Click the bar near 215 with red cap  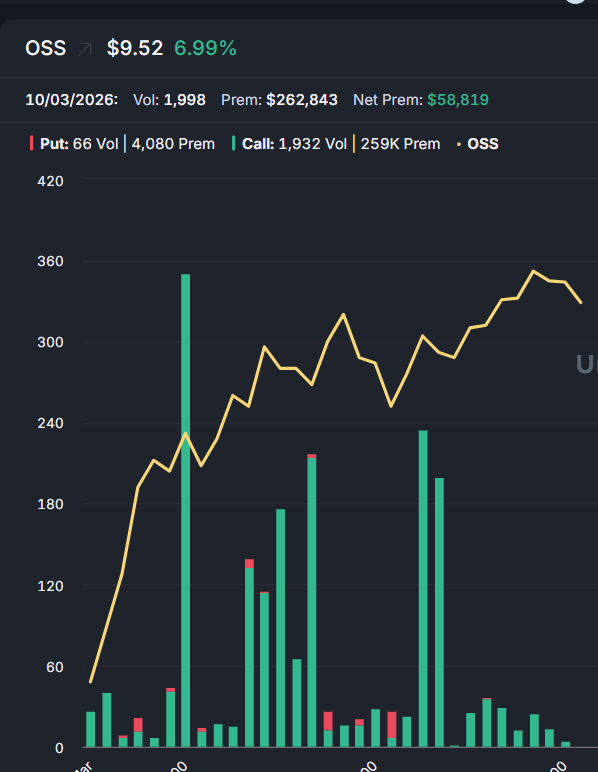pyautogui.click(x=312, y=601)
